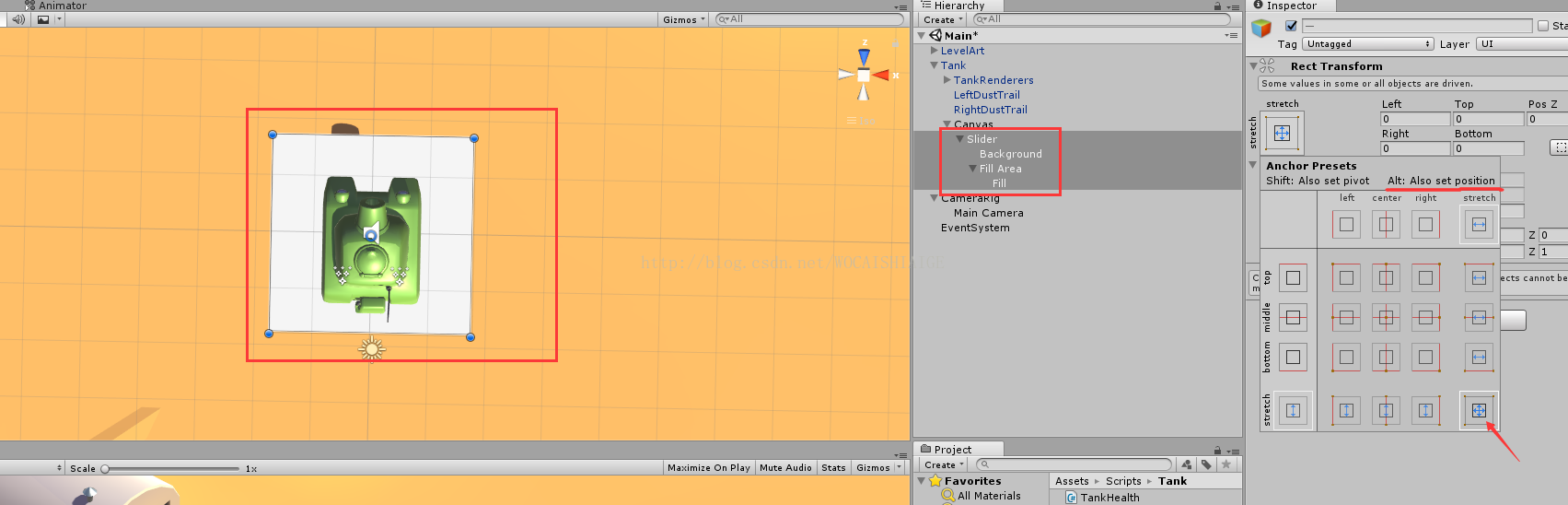1568x505 pixels.
Task: Collapse the Fill Area tree node
Action: point(973,169)
